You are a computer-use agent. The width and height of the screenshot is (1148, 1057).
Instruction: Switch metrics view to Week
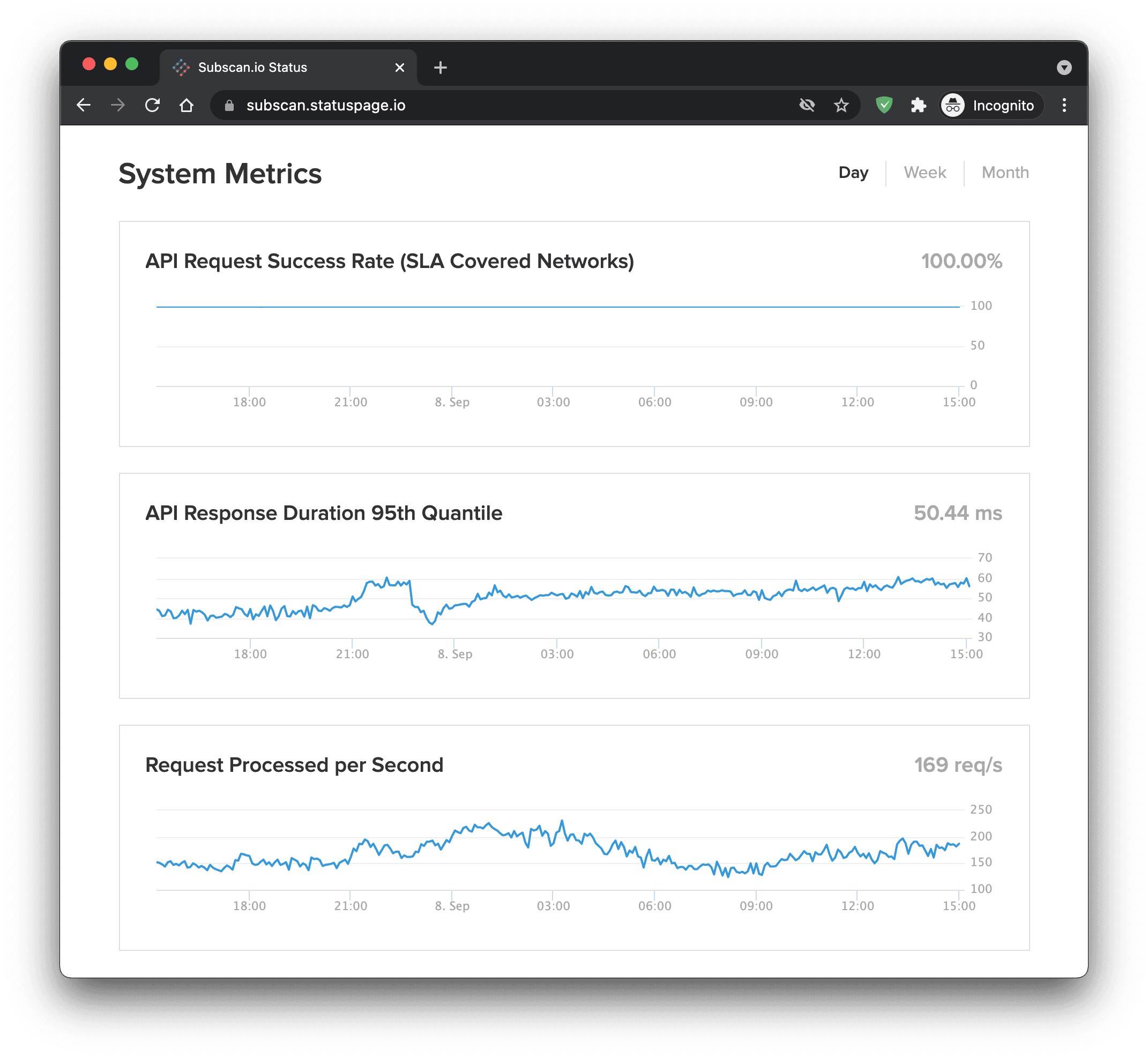pyautogui.click(x=925, y=173)
